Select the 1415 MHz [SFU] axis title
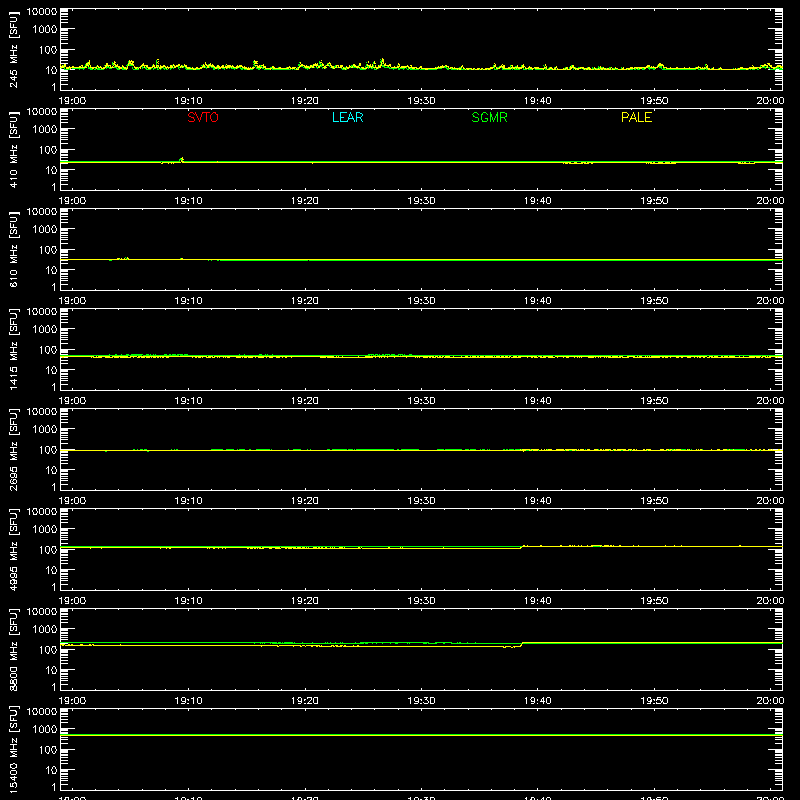This screenshot has width=800, height=800. pos(14,349)
